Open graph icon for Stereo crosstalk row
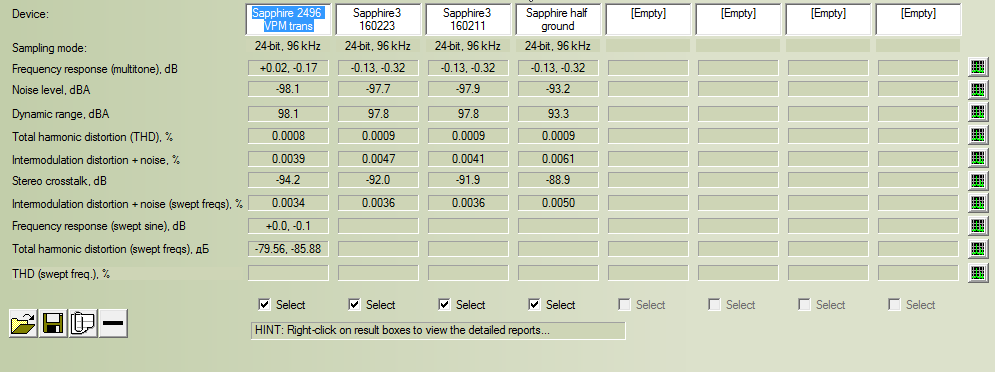Viewport: 995px width, 372px height. [977, 181]
